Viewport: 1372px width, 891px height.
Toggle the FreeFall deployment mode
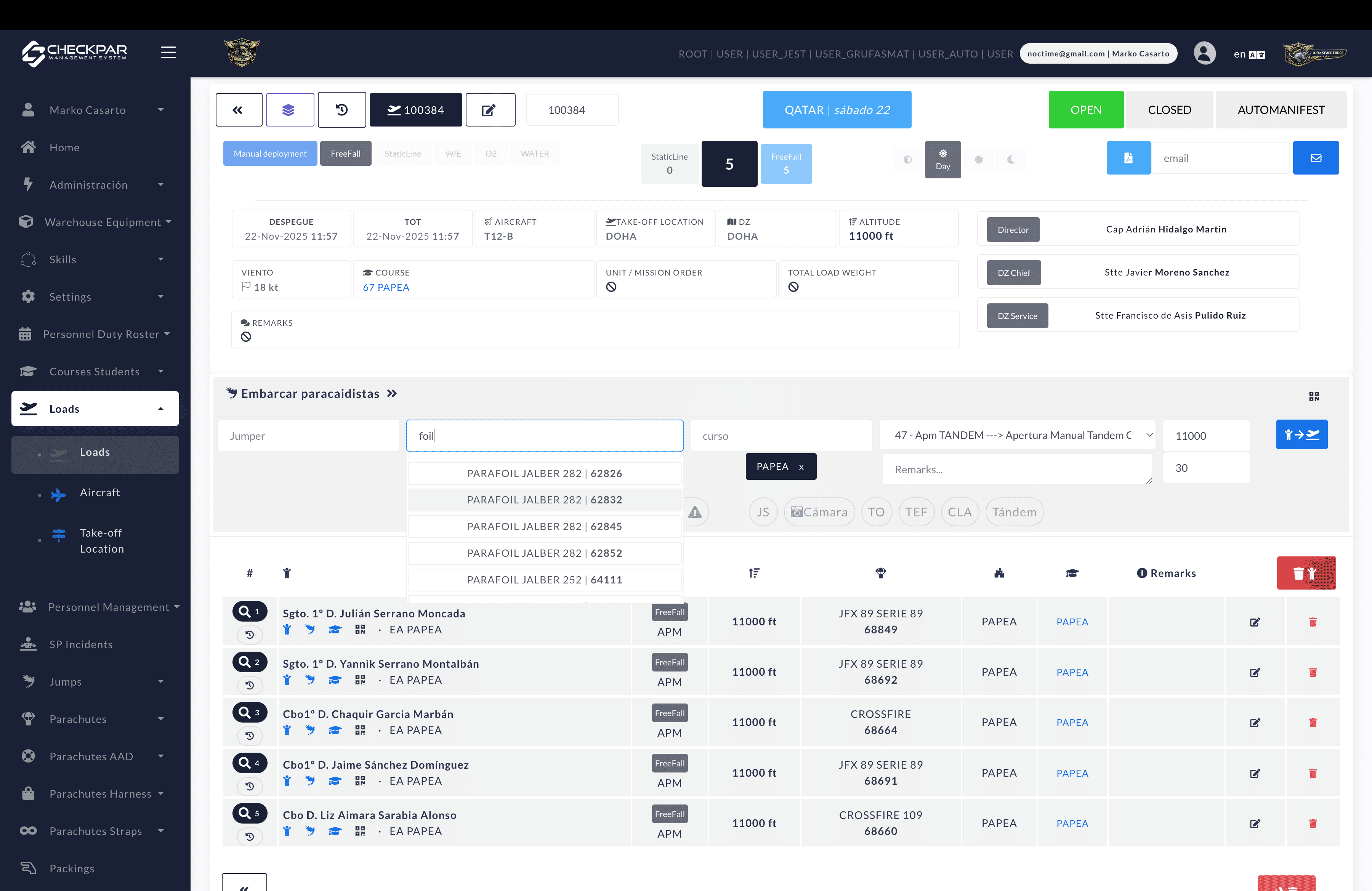point(345,153)
